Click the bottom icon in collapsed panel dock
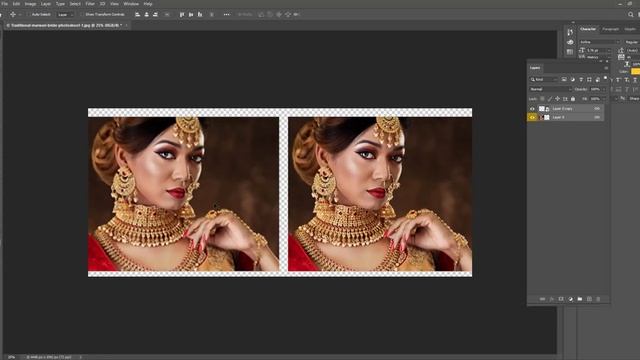This screenshot has width=640, height=360. [x=570, y=51]
